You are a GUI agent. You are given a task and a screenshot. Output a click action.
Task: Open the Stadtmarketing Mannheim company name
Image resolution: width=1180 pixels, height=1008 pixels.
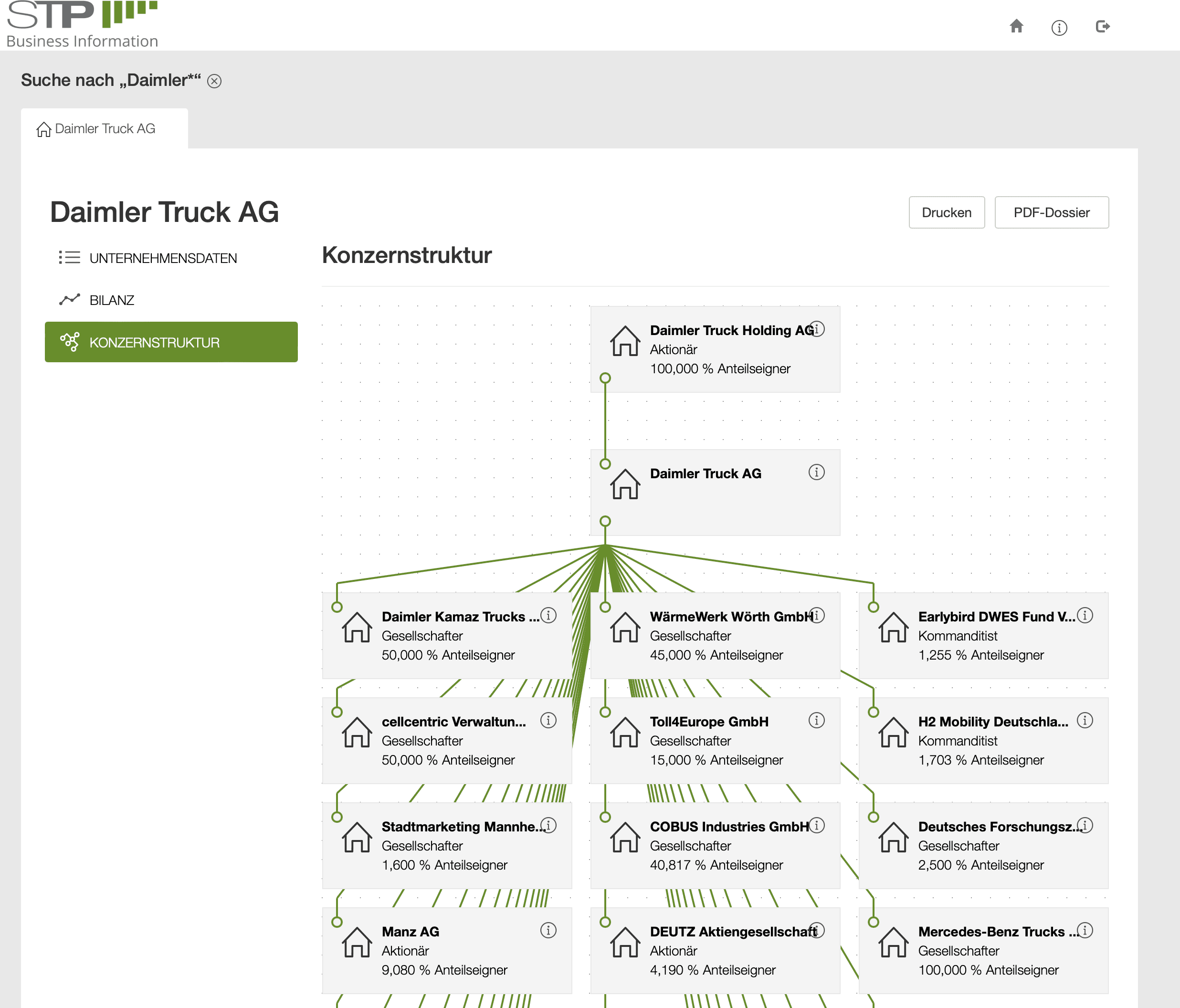click(x=464, y=826)
